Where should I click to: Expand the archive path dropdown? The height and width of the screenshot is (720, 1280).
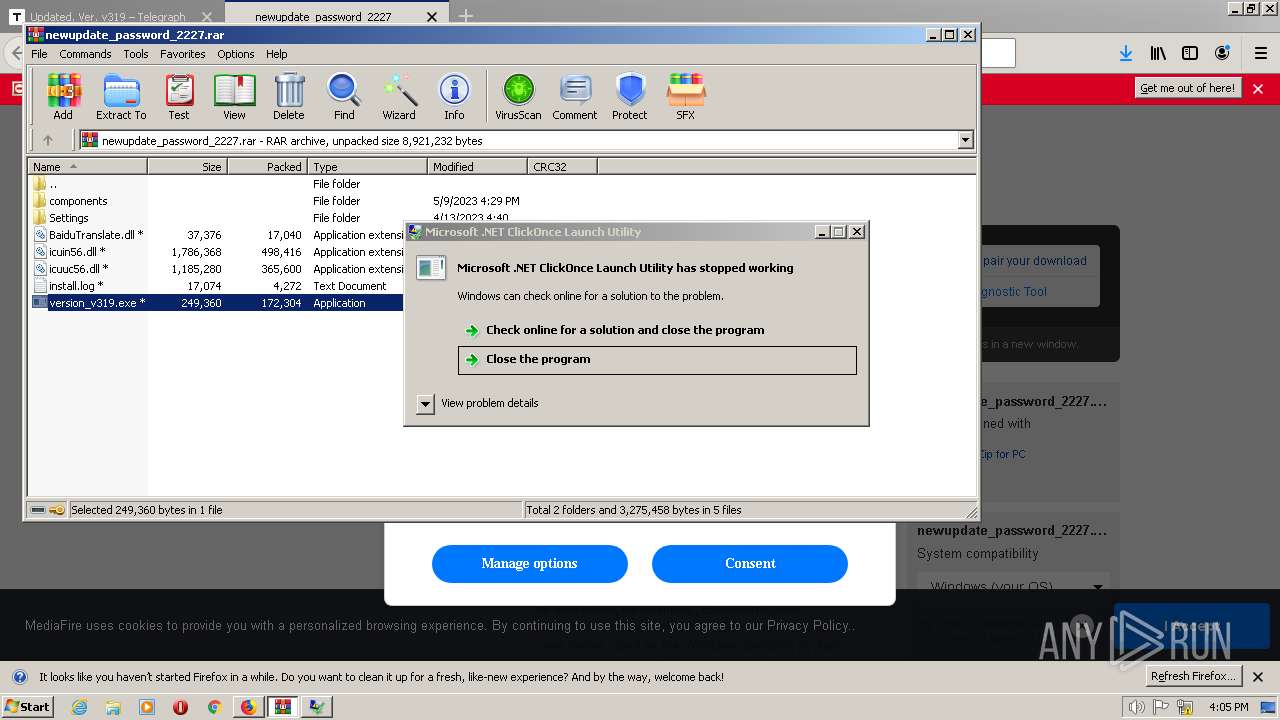(x=965, y=141)
